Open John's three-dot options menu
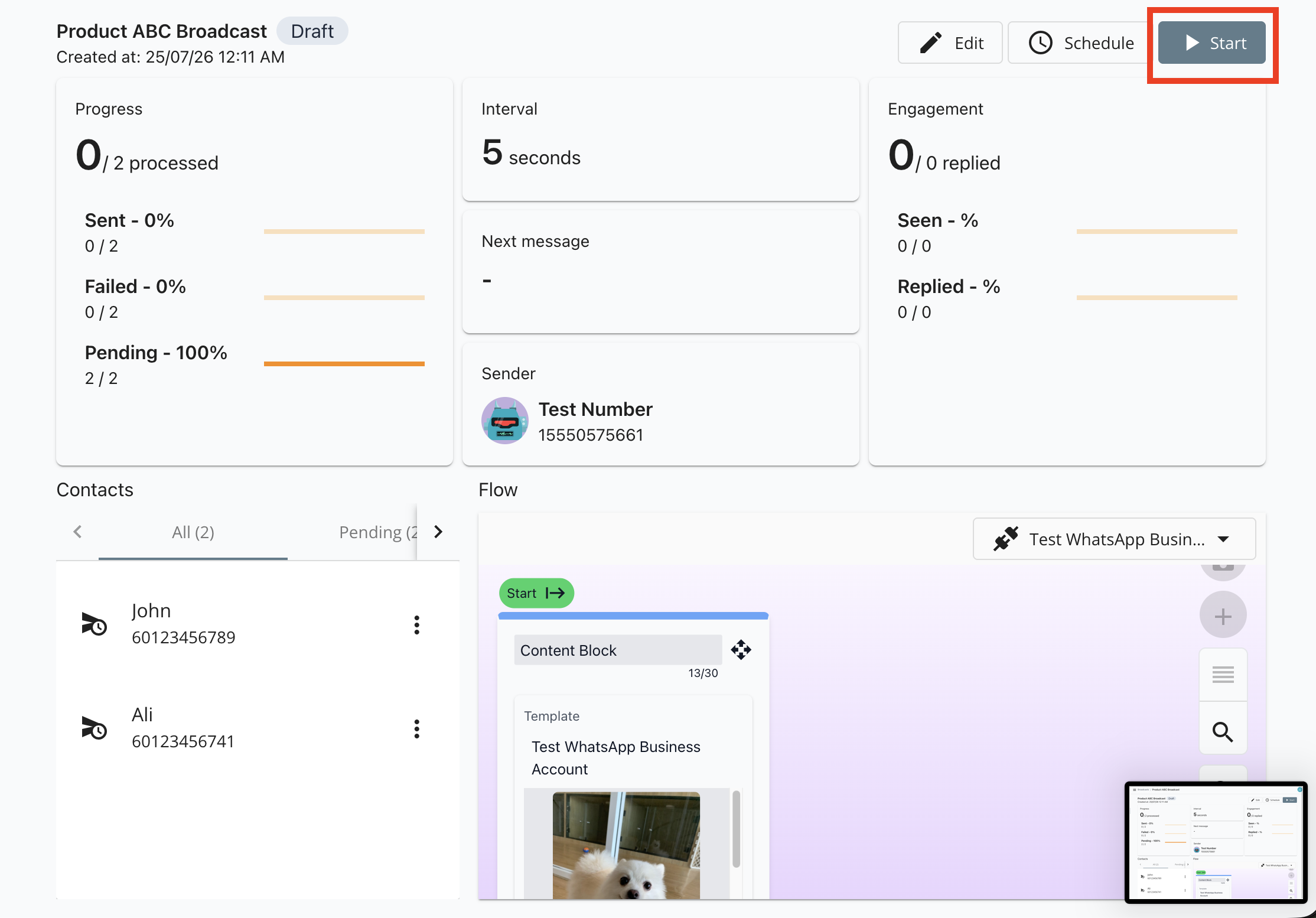Screen dimensions: 1316x918 [416, 624]
